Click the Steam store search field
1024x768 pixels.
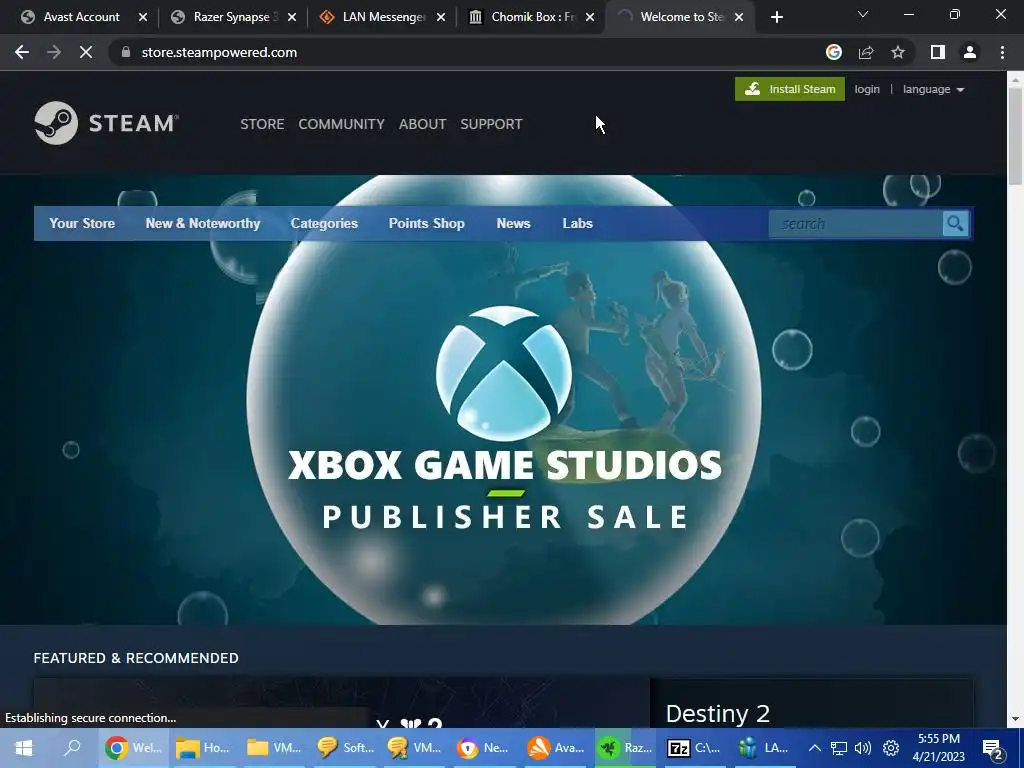click(x=856, y=224)
